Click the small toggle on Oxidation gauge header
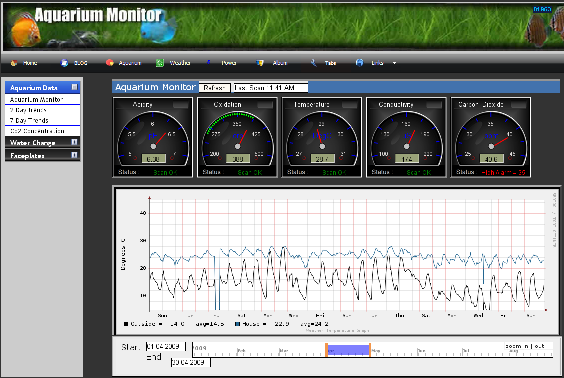This screenshot has width=564, height=378. click(x=265, y=105)
